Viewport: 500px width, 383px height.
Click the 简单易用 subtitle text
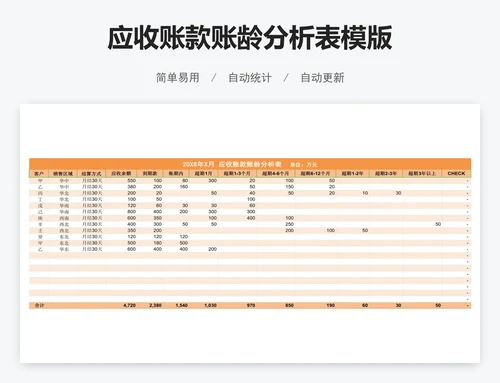pos(178,78)
